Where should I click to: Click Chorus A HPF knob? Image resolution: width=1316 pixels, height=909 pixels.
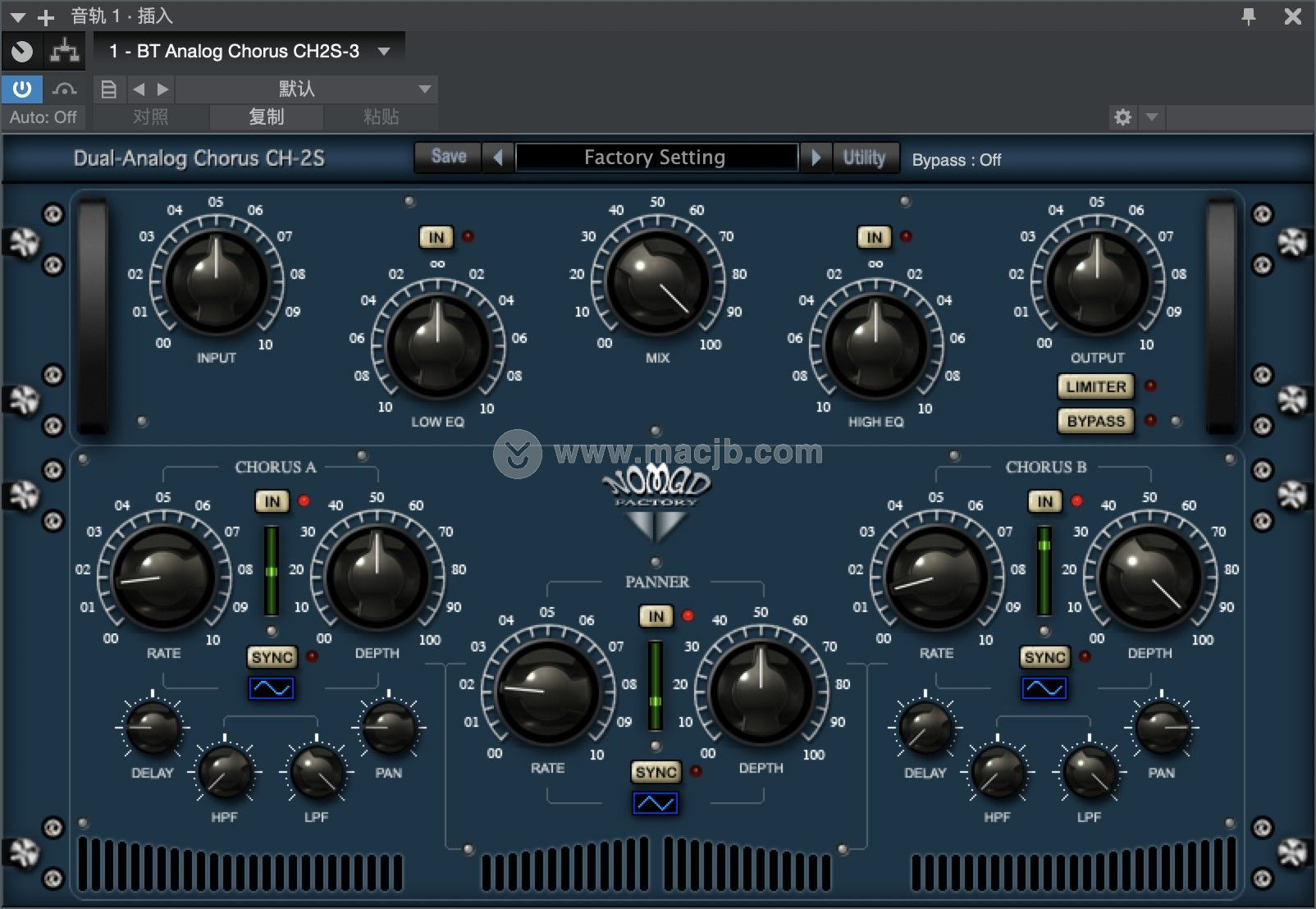point(225,772)
